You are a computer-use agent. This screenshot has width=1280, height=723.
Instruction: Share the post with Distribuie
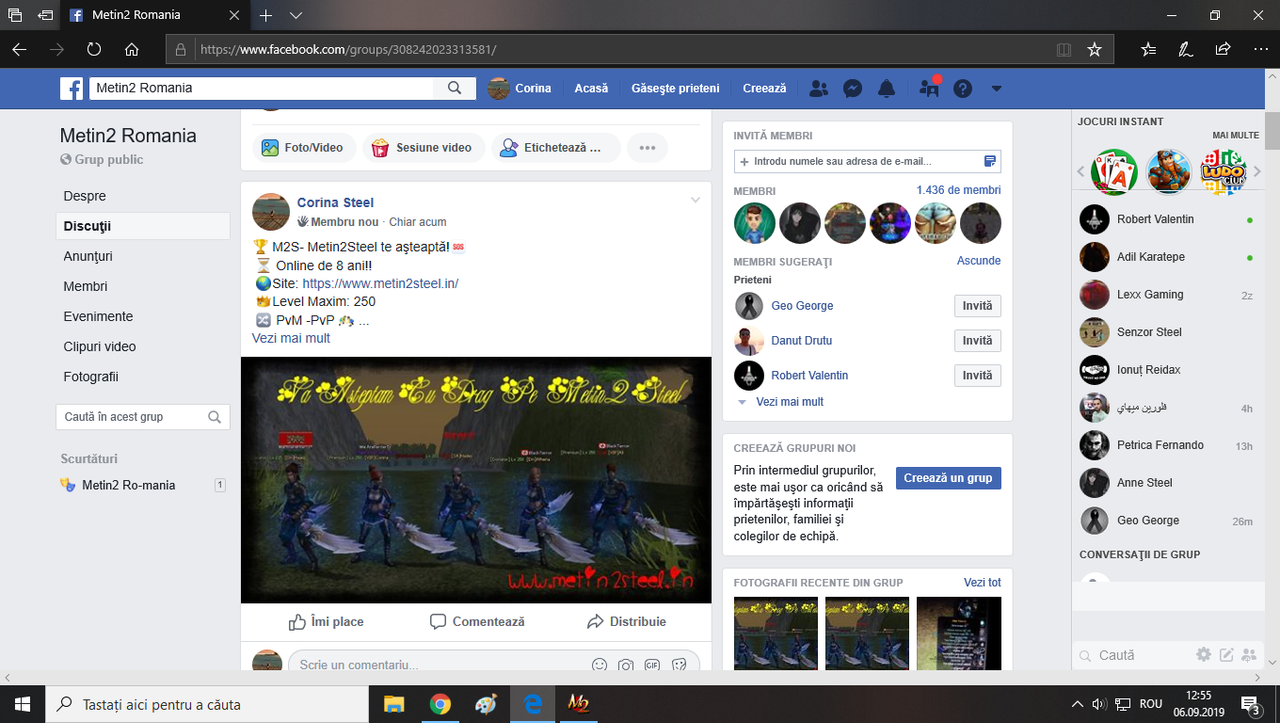tap(627, 622)
